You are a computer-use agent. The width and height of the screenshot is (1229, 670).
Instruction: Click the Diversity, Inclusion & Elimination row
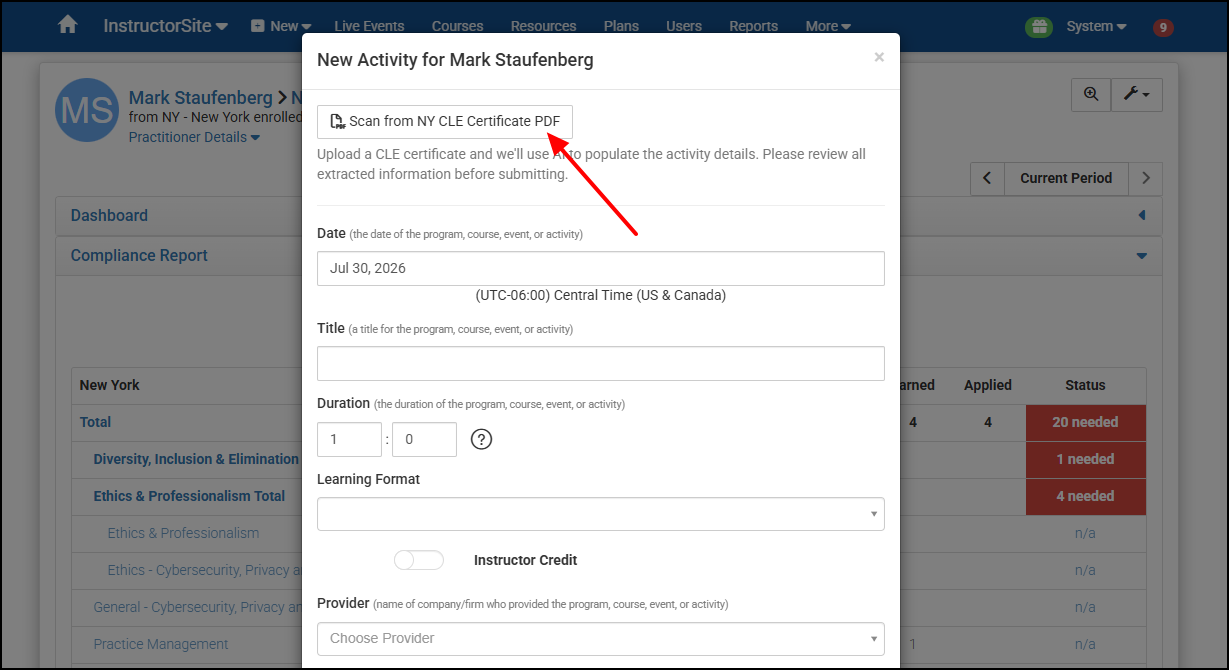[x=197, y=459]
